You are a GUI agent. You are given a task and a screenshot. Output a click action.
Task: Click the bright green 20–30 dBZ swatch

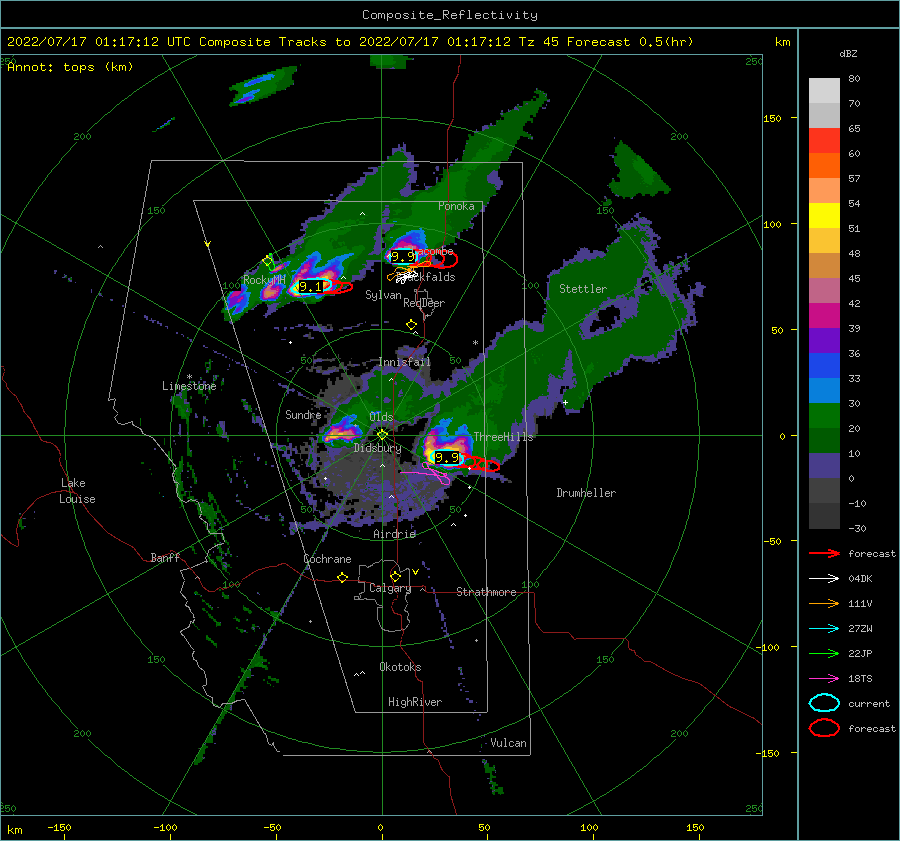pyautogui.click(x=824, y=416)
